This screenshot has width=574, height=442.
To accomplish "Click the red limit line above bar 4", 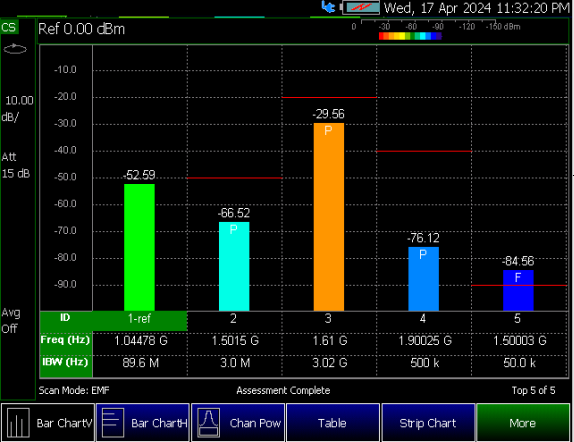I will coord(424,151).
